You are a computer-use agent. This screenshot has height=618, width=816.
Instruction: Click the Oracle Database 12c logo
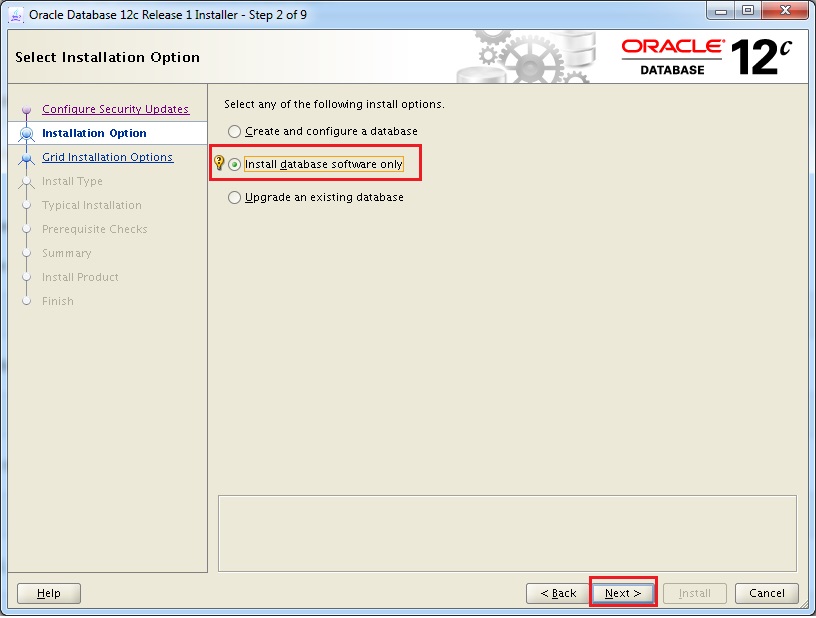[x=706, y=58]
